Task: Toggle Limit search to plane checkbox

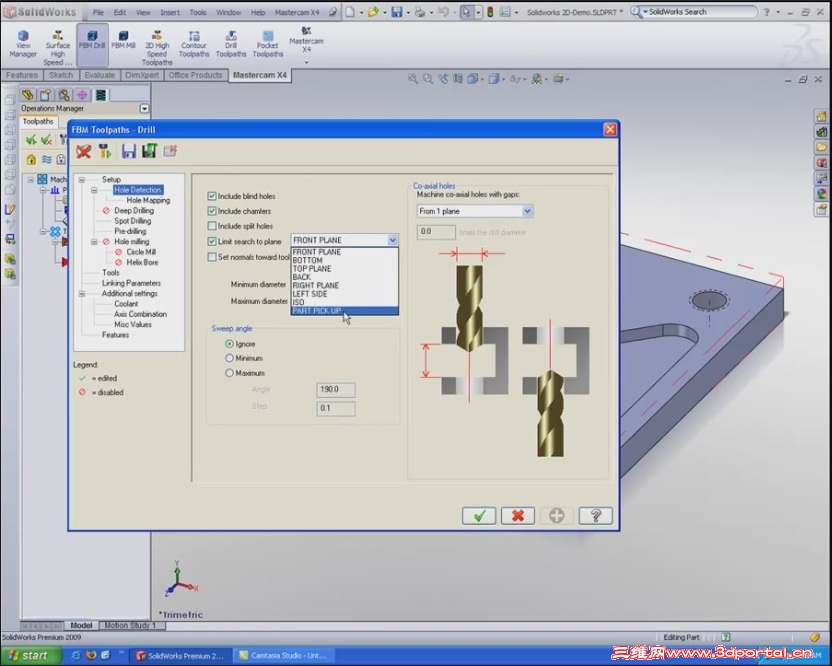Action: (x=212, y=241)
